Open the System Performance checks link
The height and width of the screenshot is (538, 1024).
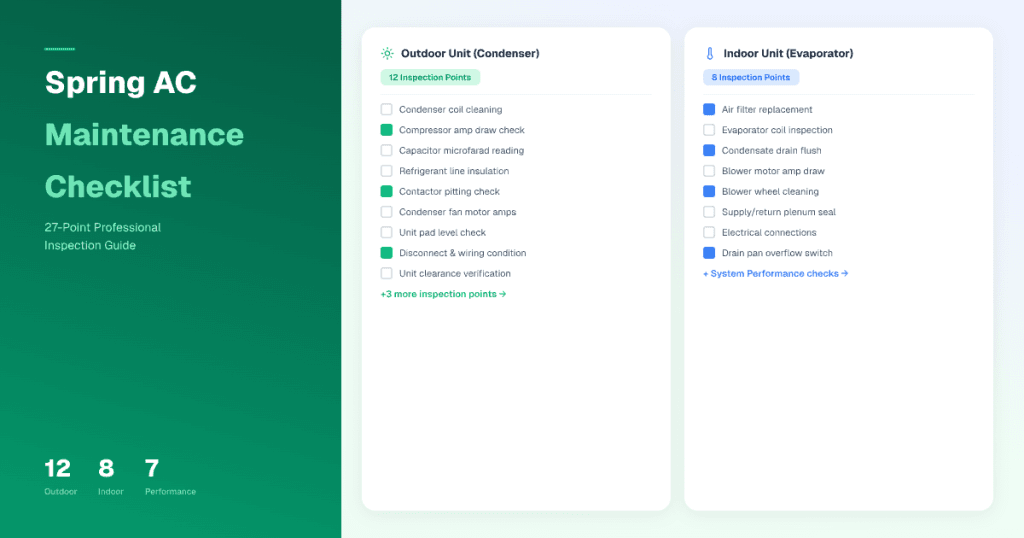[x=775, y=274]
